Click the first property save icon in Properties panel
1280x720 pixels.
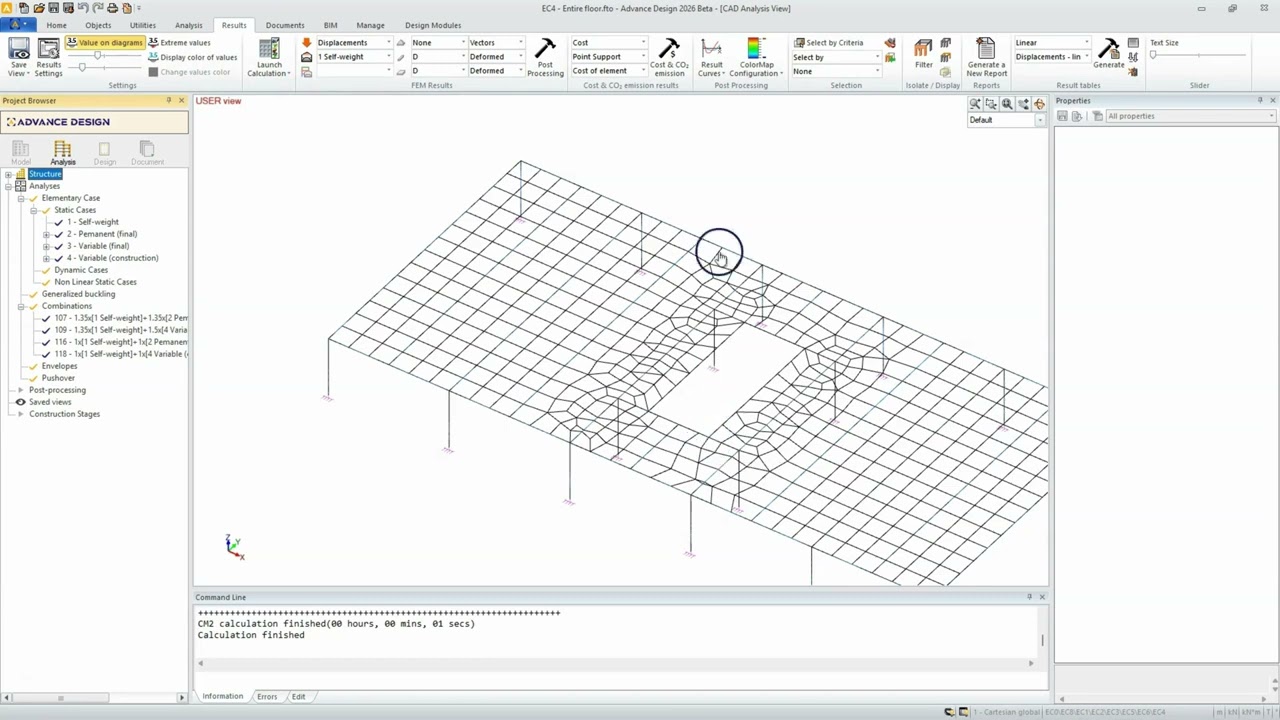1062,116
